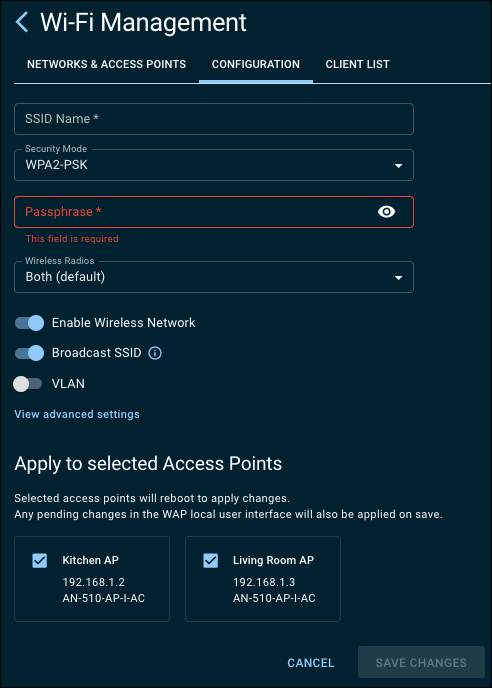
Task: Select the Living Room AP card
Action: [263, 579]
